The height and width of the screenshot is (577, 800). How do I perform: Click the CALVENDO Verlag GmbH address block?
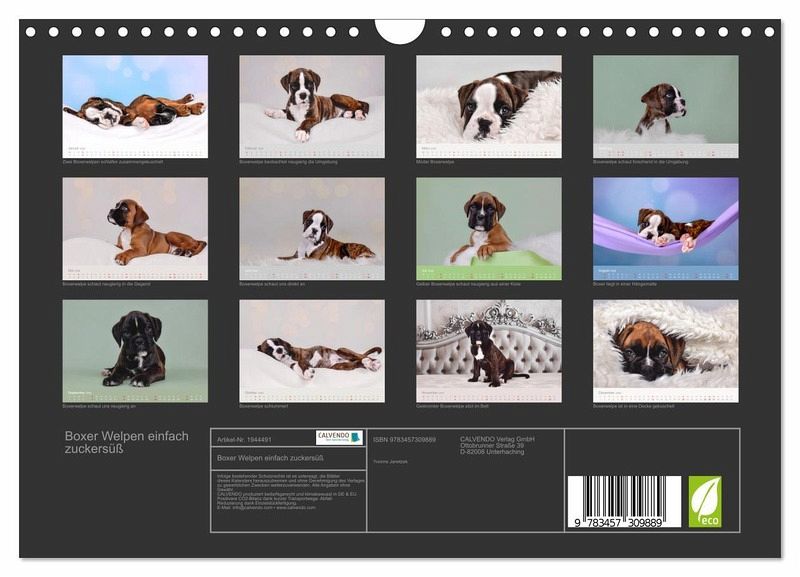point(498,445)
